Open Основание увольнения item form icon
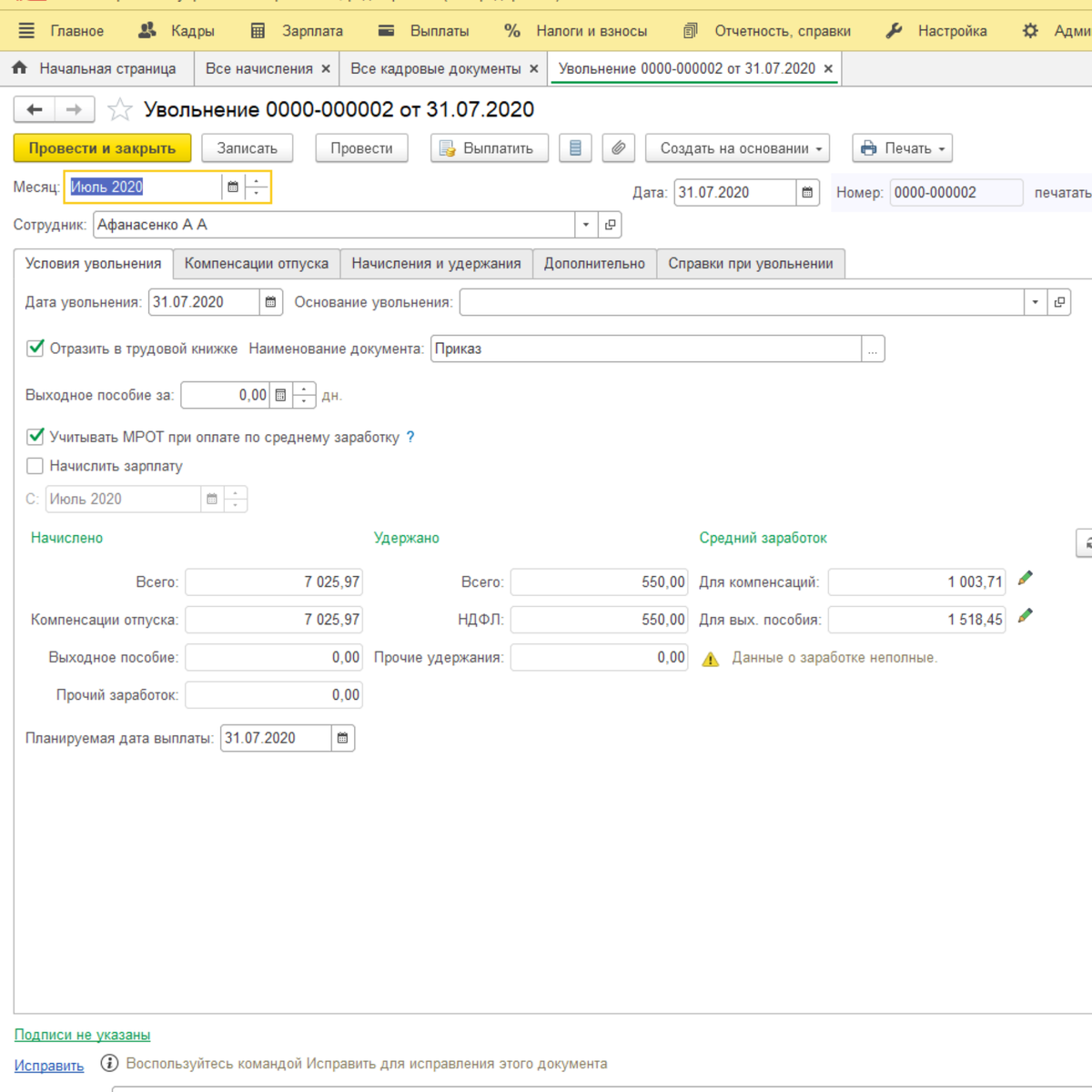This screenshot has width=1092, height=1092. coord(1059,302)
